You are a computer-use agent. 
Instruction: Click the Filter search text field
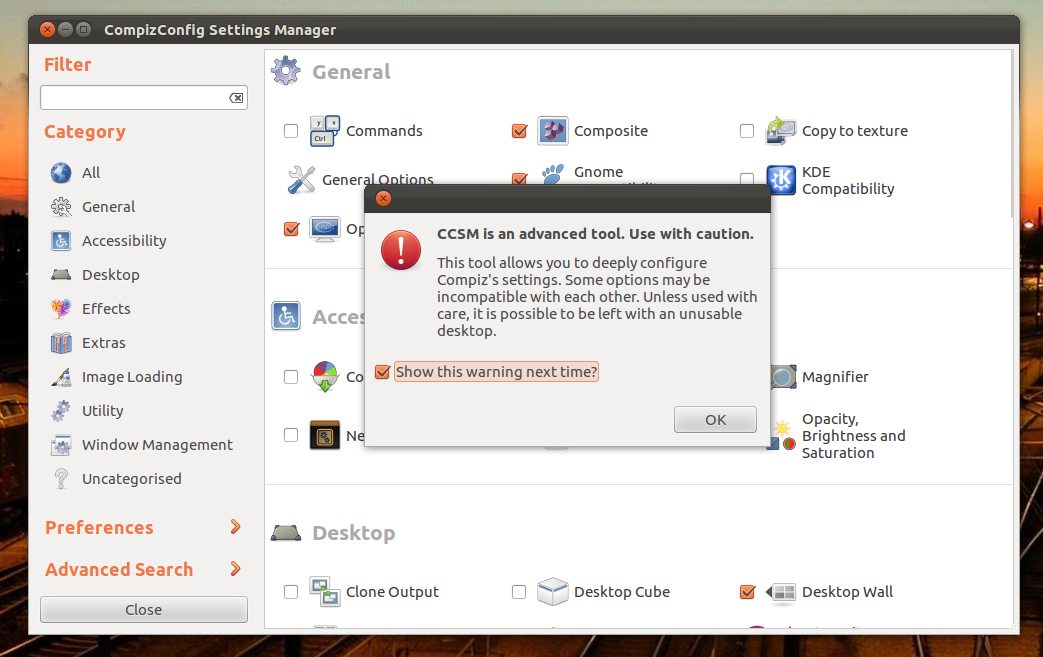[x=133, y=98]
